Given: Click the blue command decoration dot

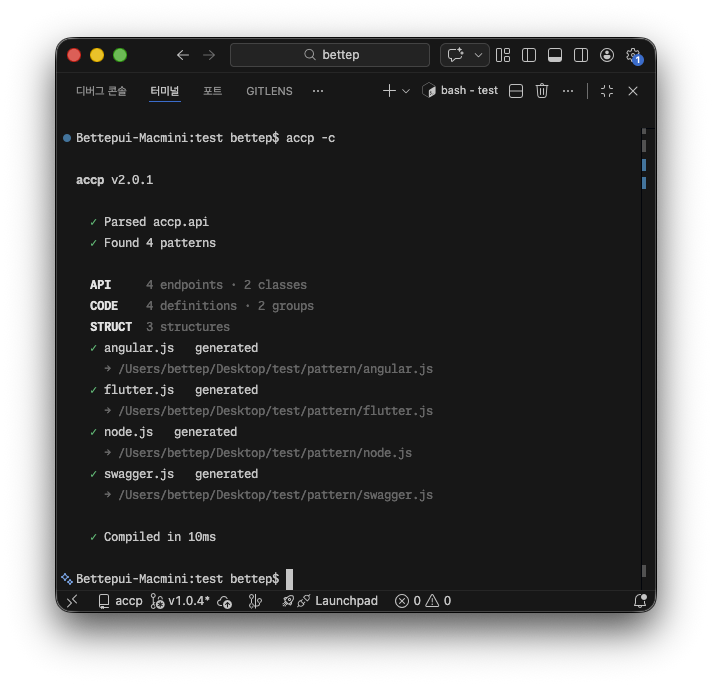Looking at the screenshot, I should (x=67, y=138).
